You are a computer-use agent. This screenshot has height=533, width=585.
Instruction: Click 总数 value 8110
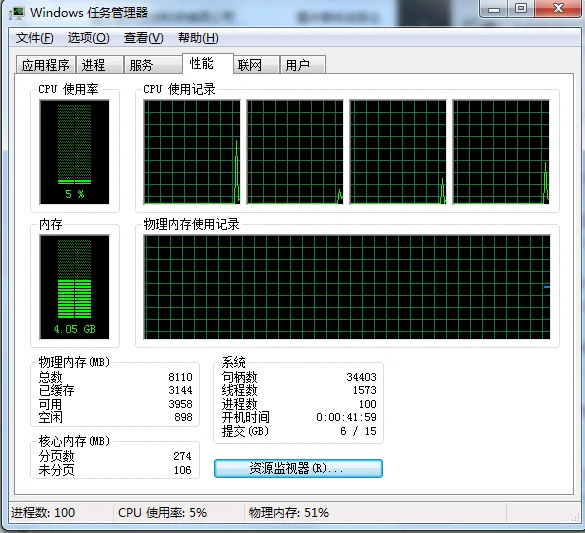click(x=180, y=377)
